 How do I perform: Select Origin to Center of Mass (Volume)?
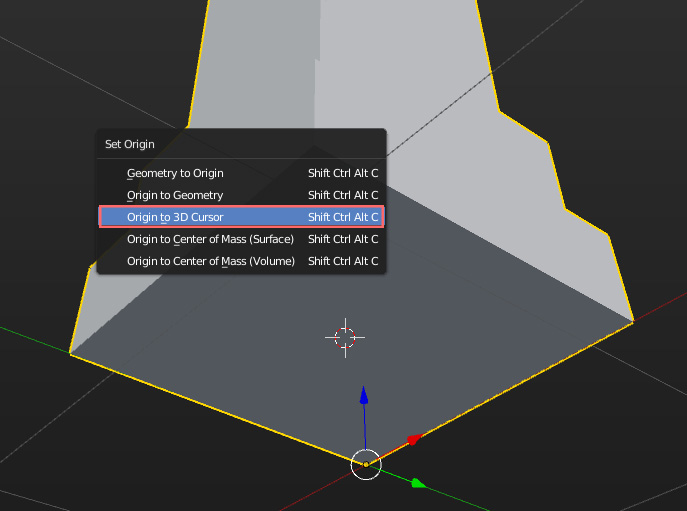[241, 261]
